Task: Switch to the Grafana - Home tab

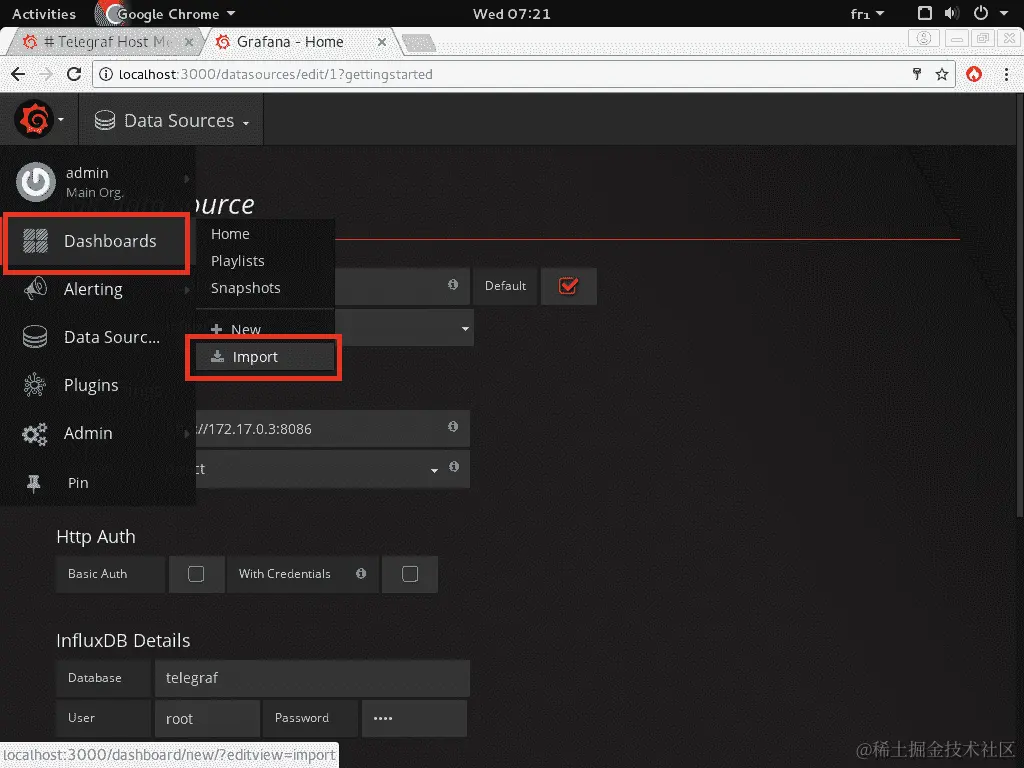Action: [x=291, y=42]
